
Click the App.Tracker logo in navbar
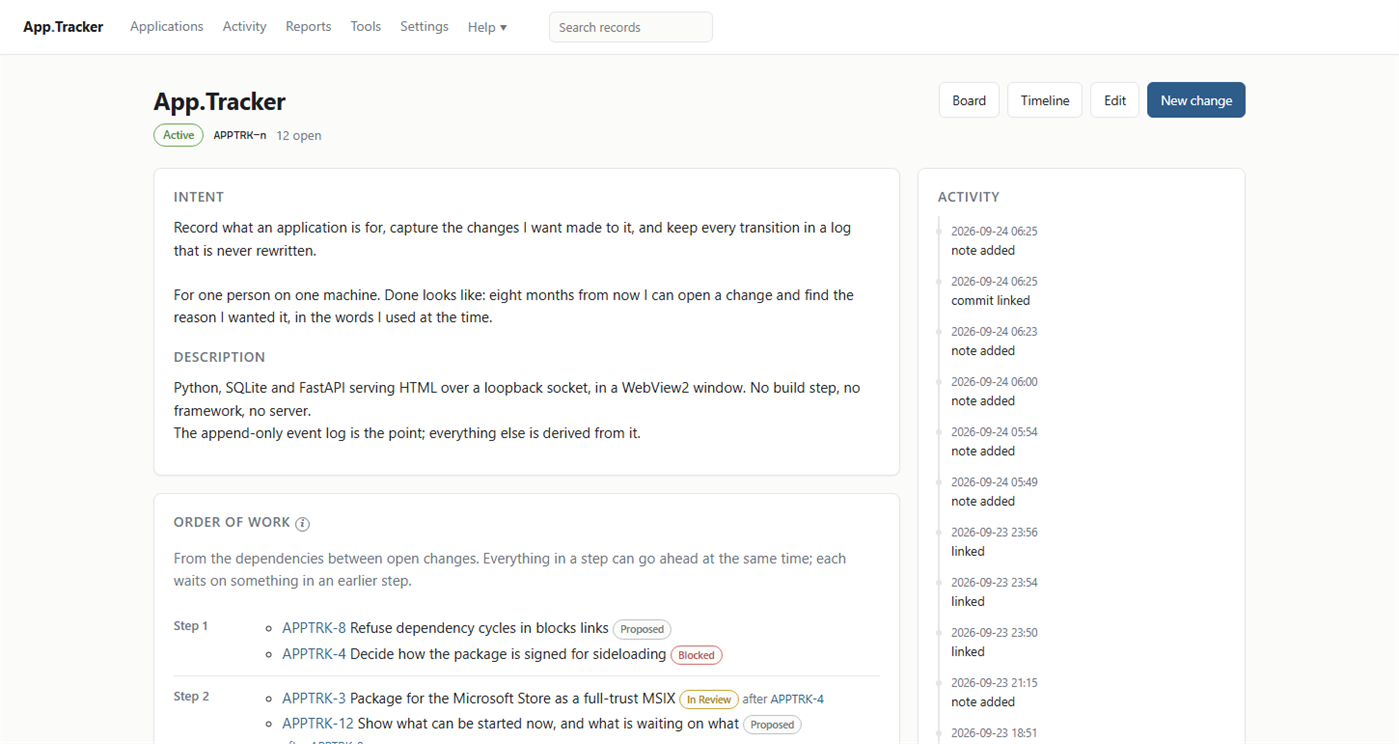[63, 27]
